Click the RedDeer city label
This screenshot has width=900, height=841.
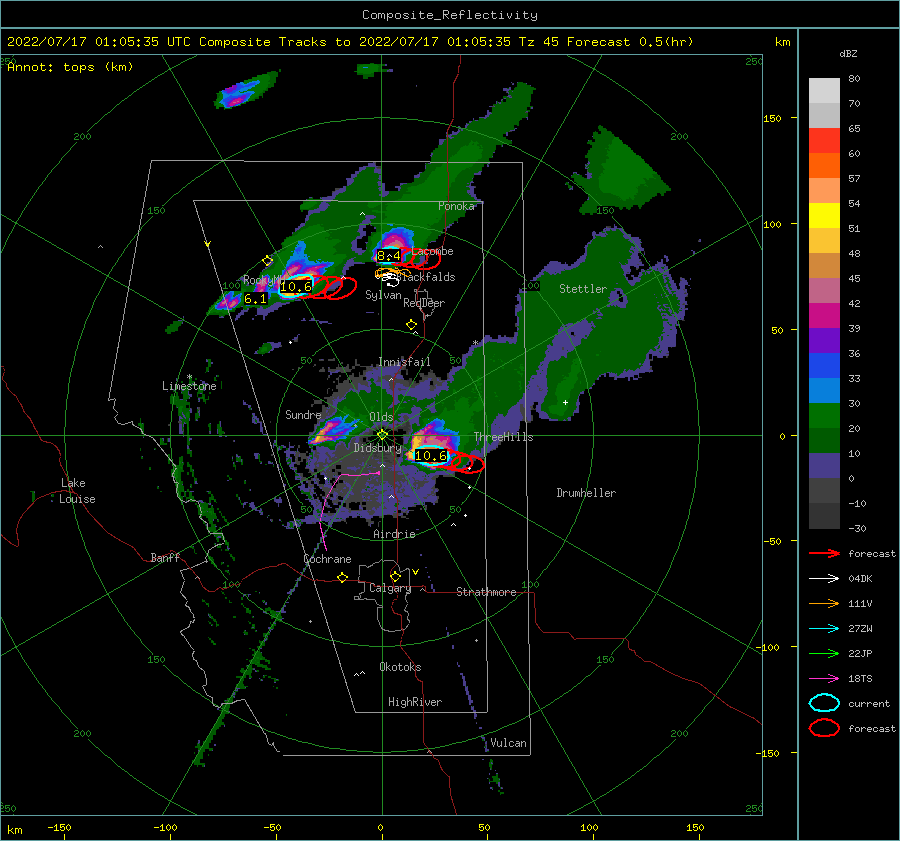point(424,303)
